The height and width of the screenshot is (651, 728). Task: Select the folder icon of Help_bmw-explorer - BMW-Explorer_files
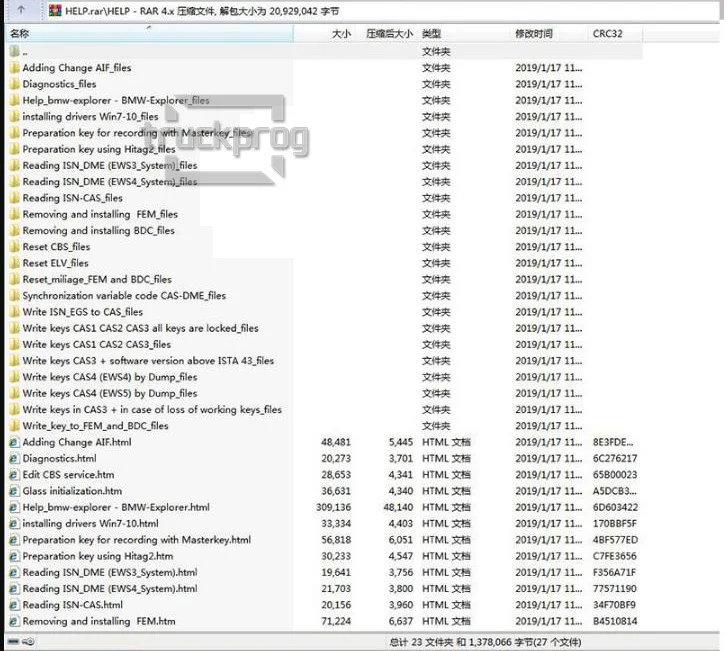tap(14, 100)
